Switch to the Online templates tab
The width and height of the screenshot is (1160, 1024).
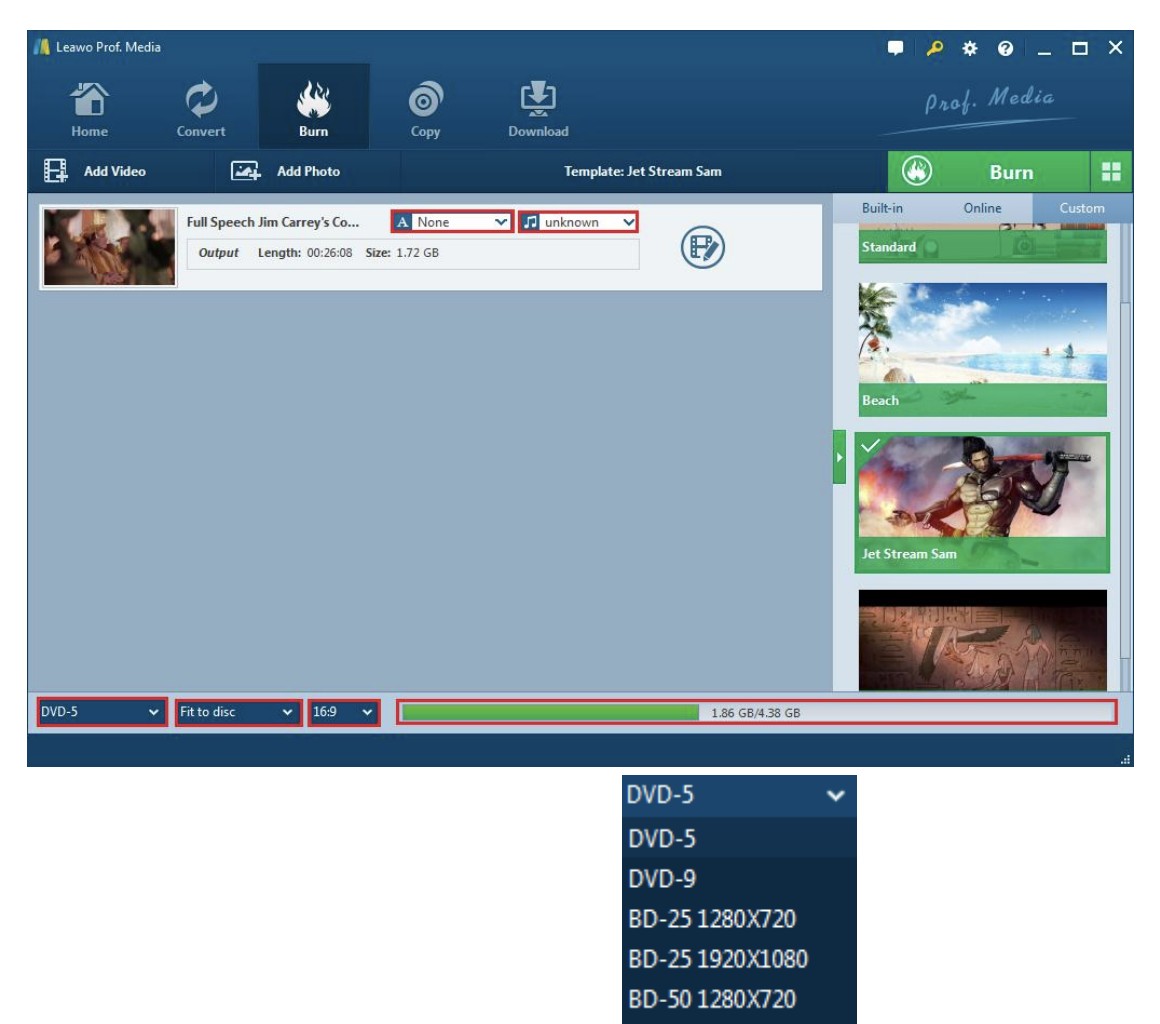[982, 208]
